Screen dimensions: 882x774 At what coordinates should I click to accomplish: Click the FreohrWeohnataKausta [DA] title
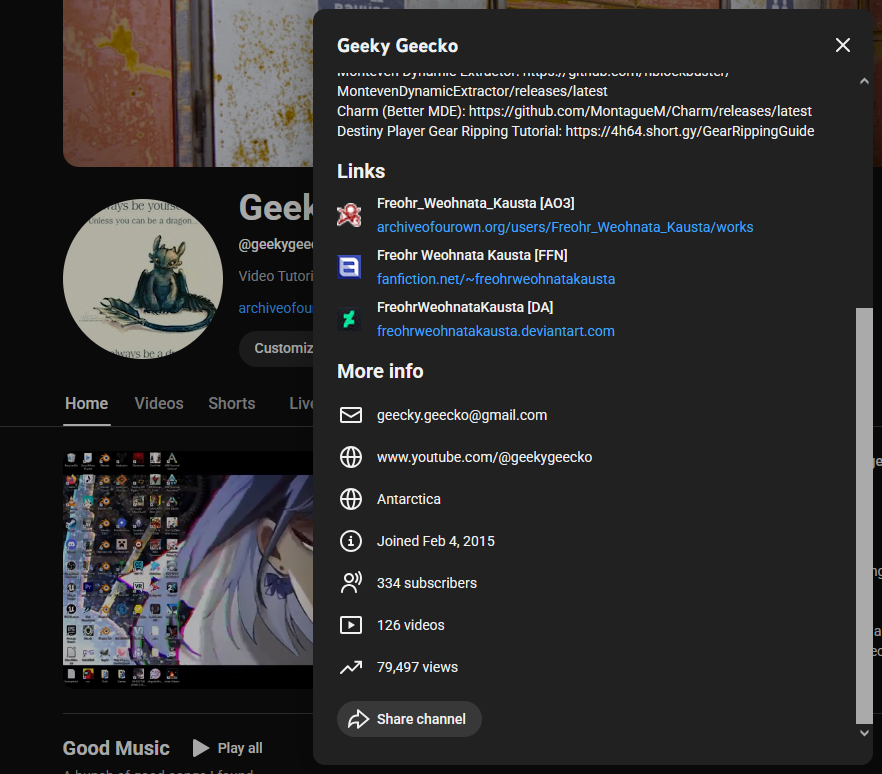(x=465, y=307)
